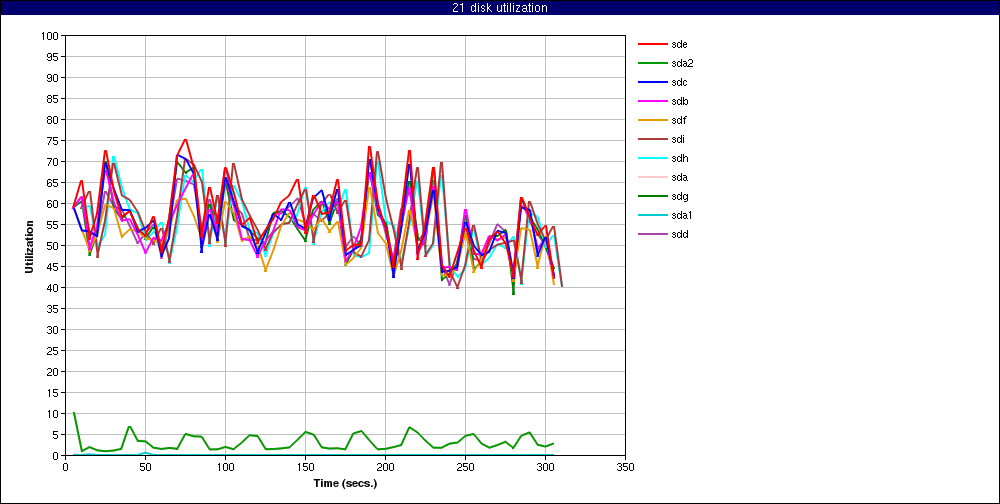Select the sda2 legend label
The width and height of the screenshot is (1000, 504).
(x=682, y=63)
